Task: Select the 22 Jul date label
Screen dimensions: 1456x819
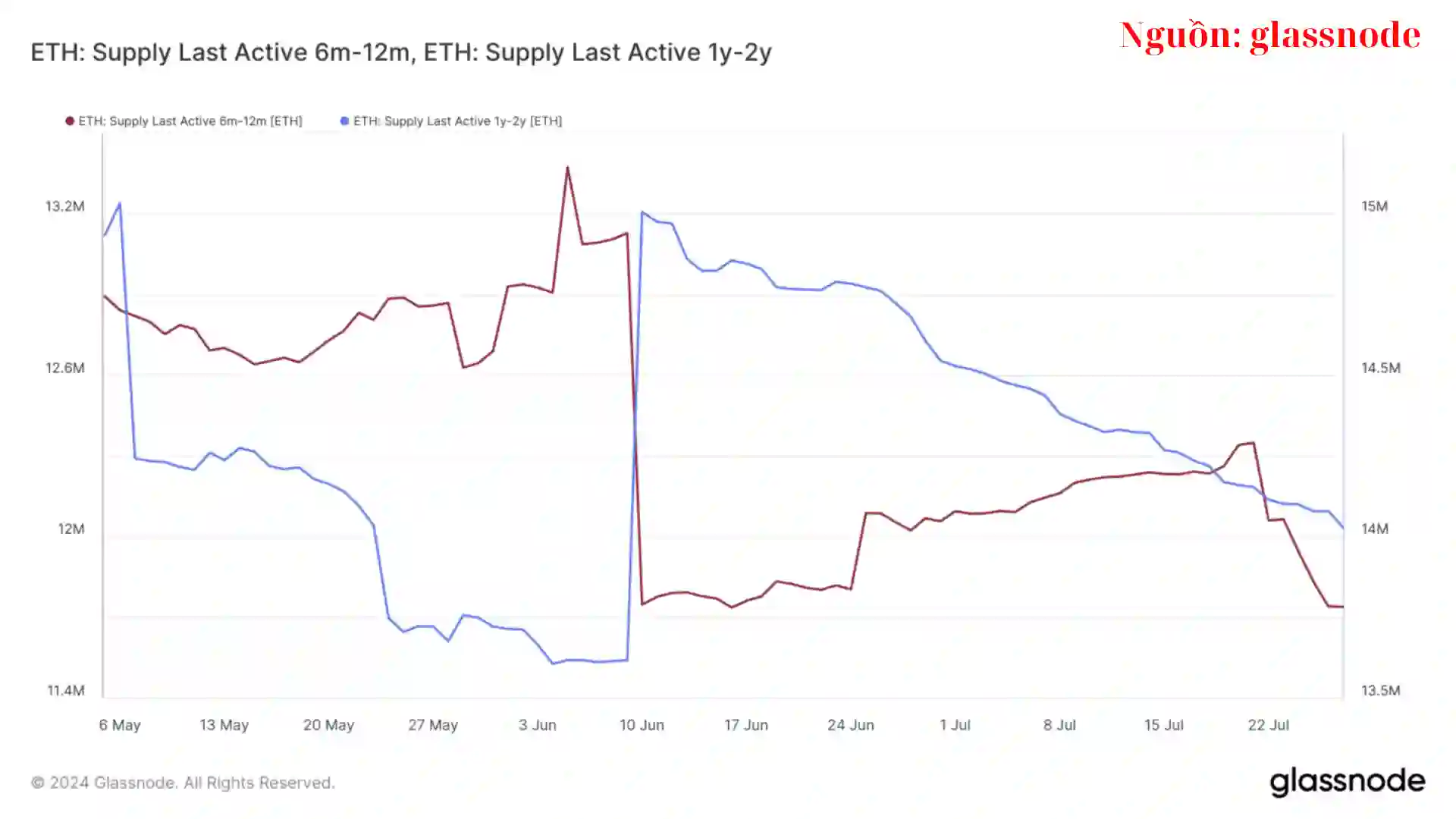Action: coord(1268,725)
